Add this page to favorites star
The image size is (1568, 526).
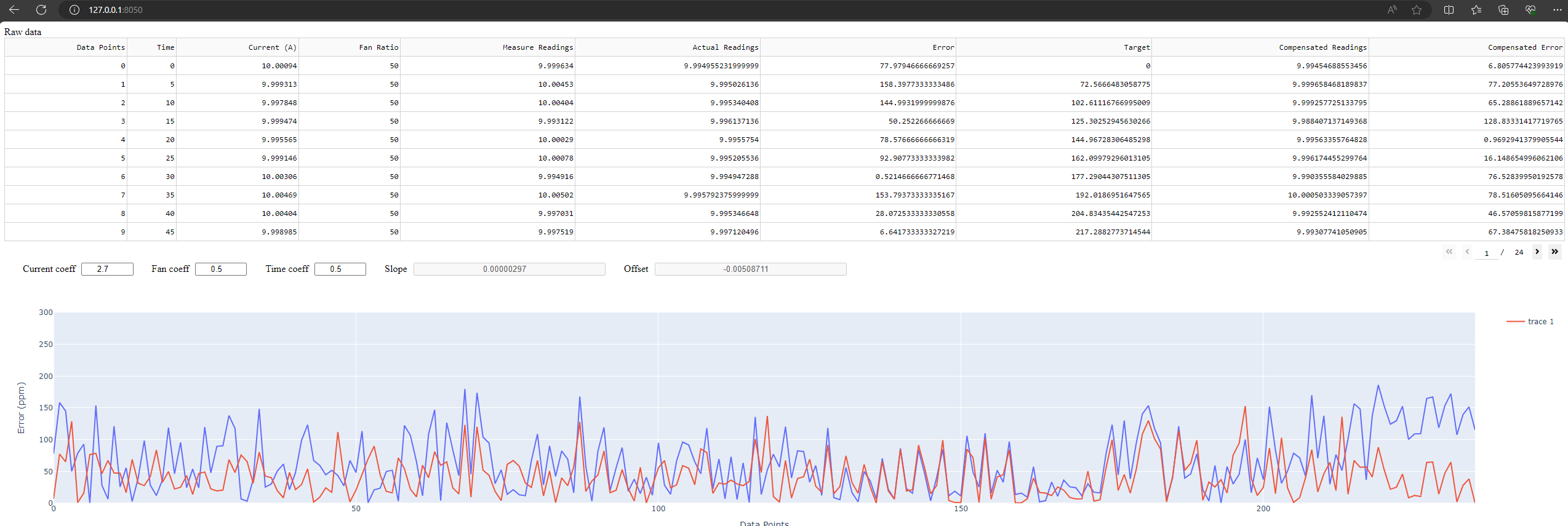(1417, 10)
